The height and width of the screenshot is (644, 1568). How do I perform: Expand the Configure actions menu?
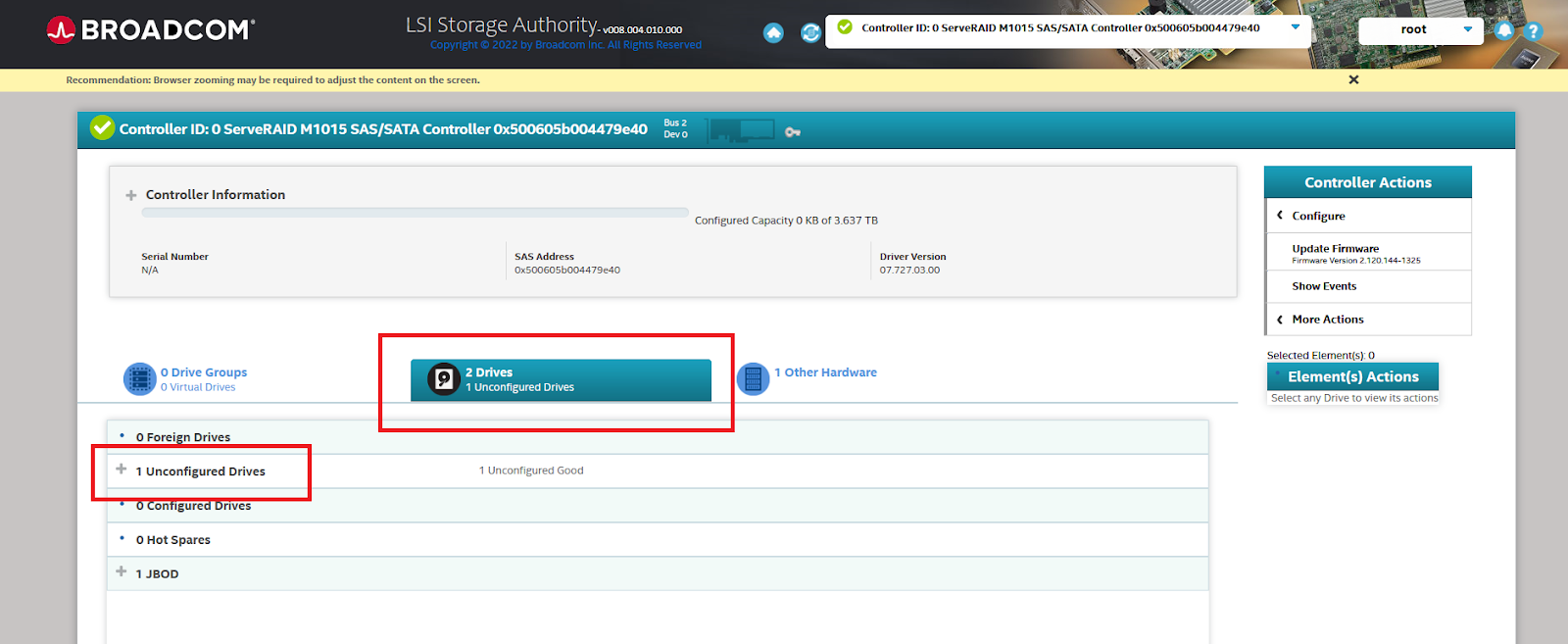click(1368, 216)
